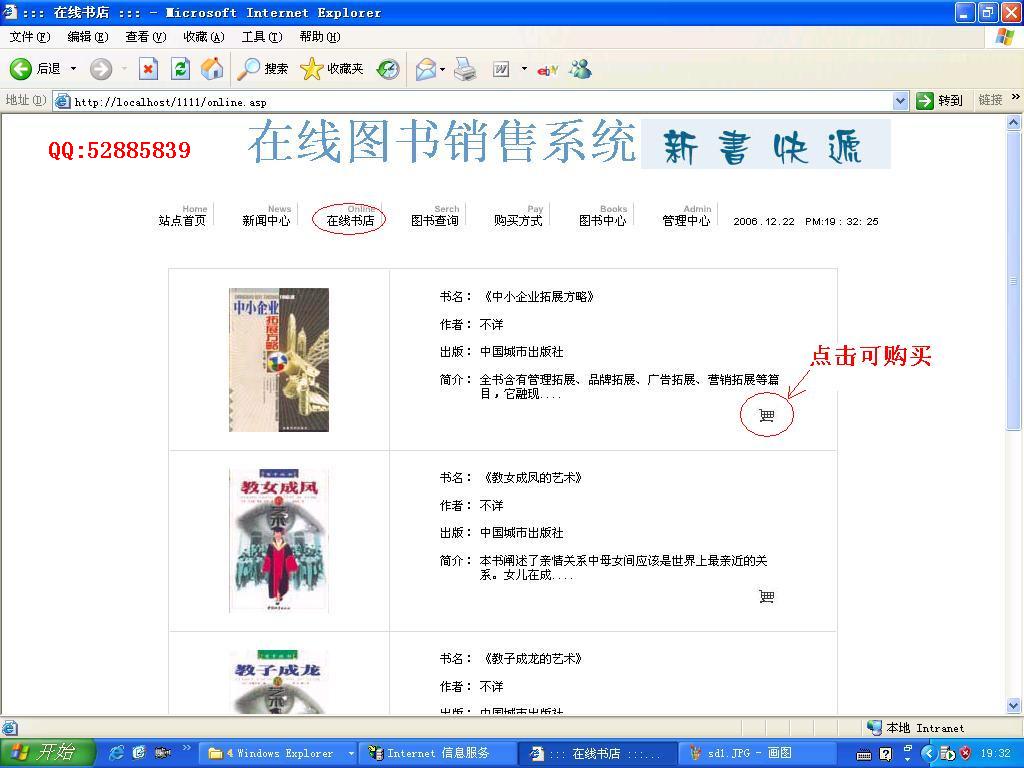Go to 站点首页 home link
The image size is (1024, 768).
point(182,221)
